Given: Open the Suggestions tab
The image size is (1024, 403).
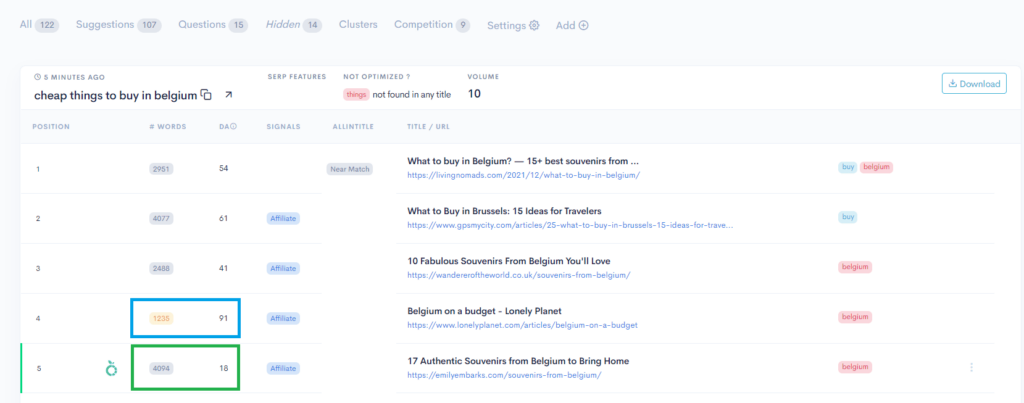Looking at the screenshot, I should click(118, 25).
